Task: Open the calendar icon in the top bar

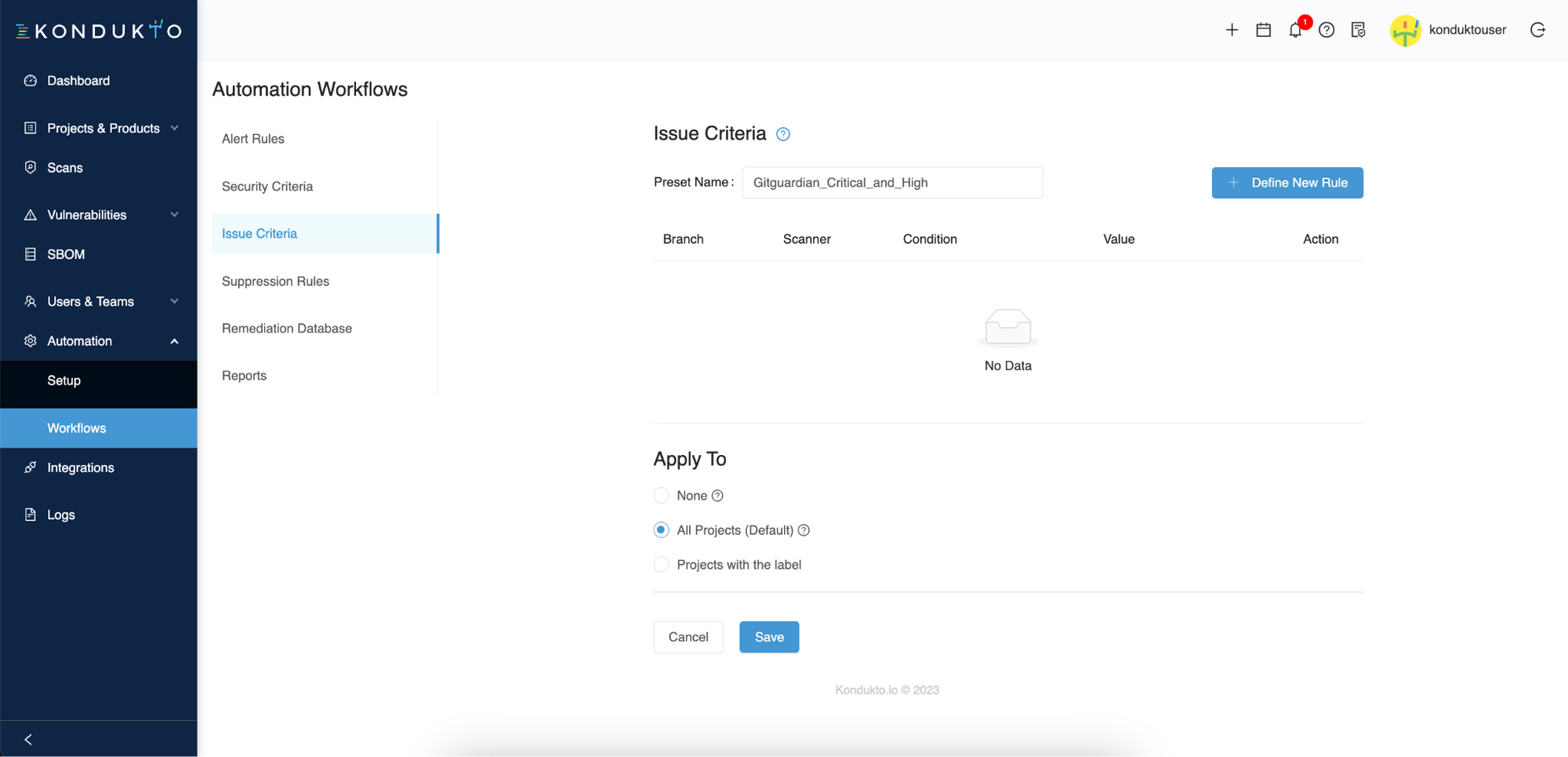Action: pyautogui.click(x=1263, y=29)
